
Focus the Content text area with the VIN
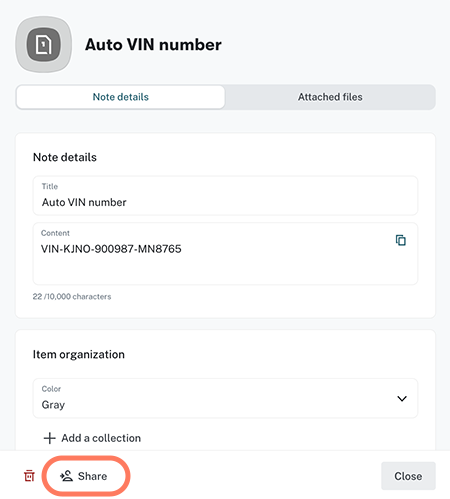[x=225, y=254]
